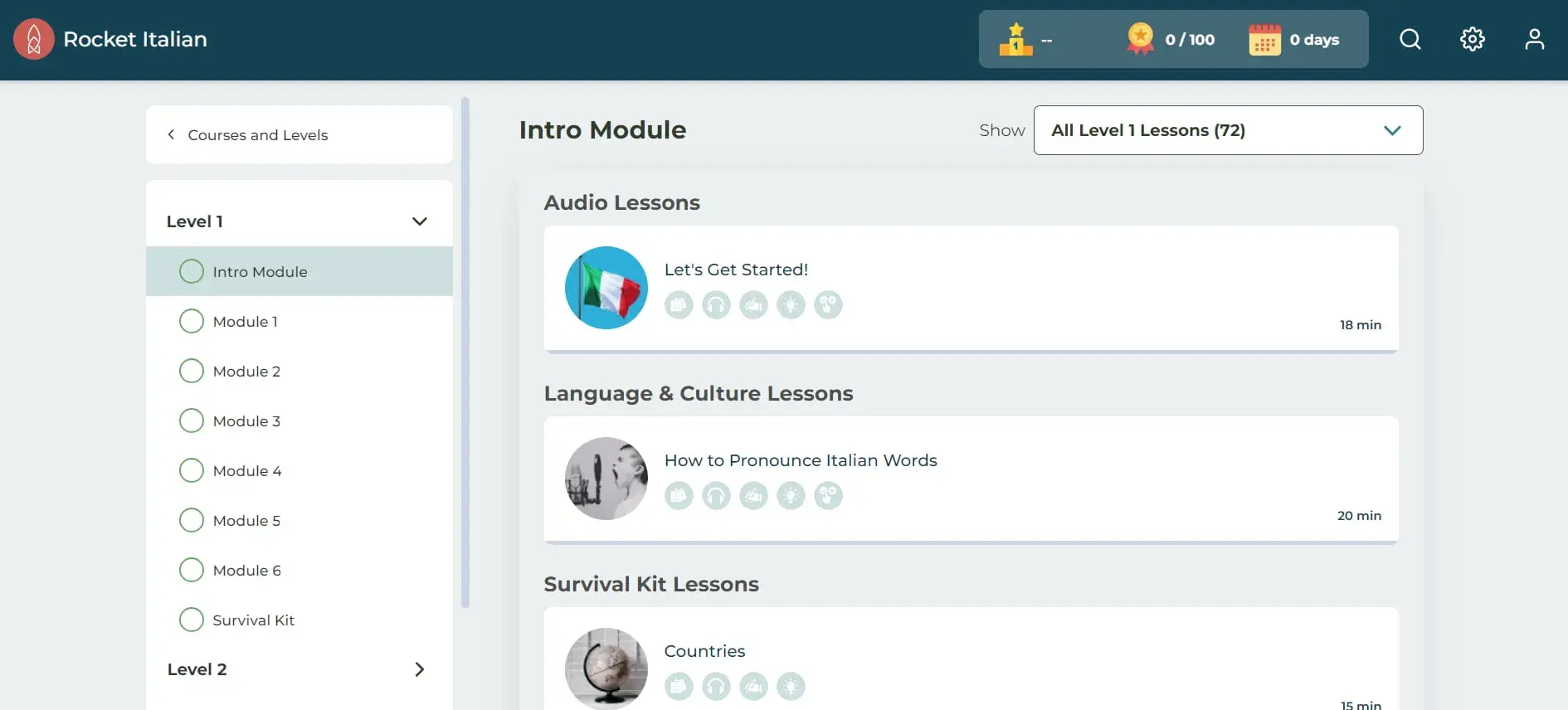Select Module 2 in the sidebar
This screenshot has width=1568, height=710.
click(246, 372)
